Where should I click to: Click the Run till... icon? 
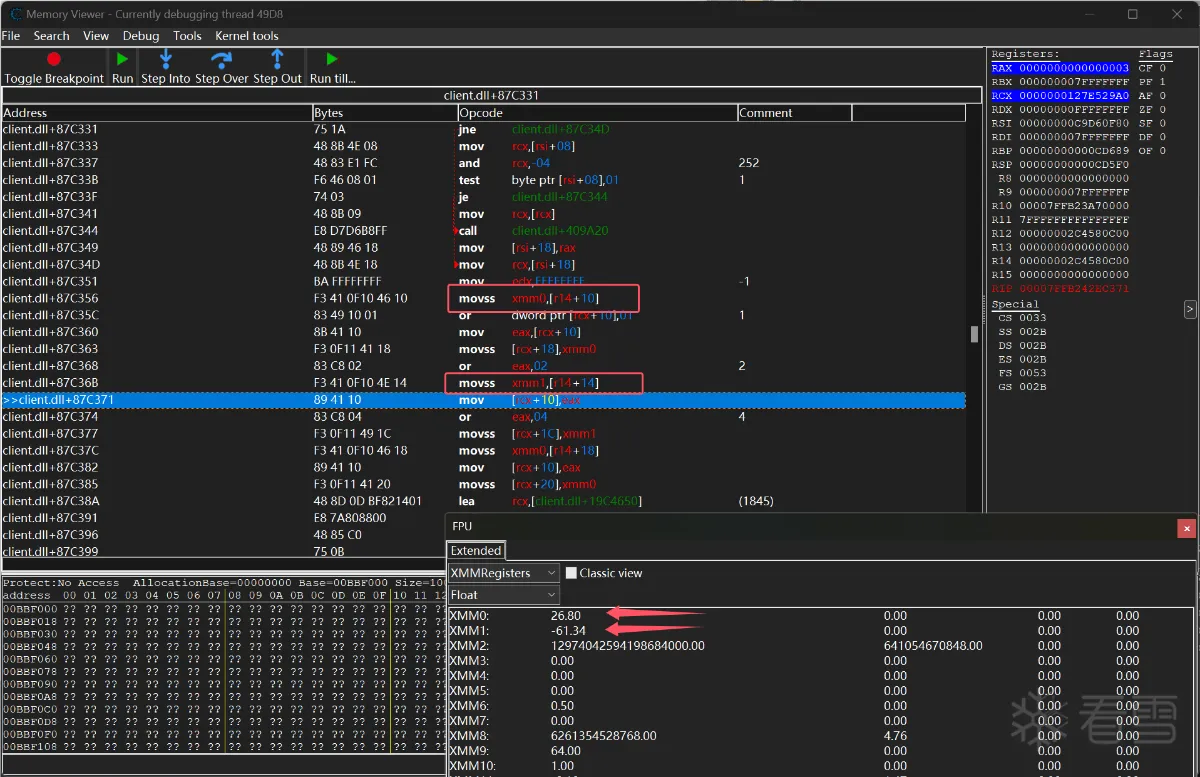pyautogui.click(x=332, y=59)
